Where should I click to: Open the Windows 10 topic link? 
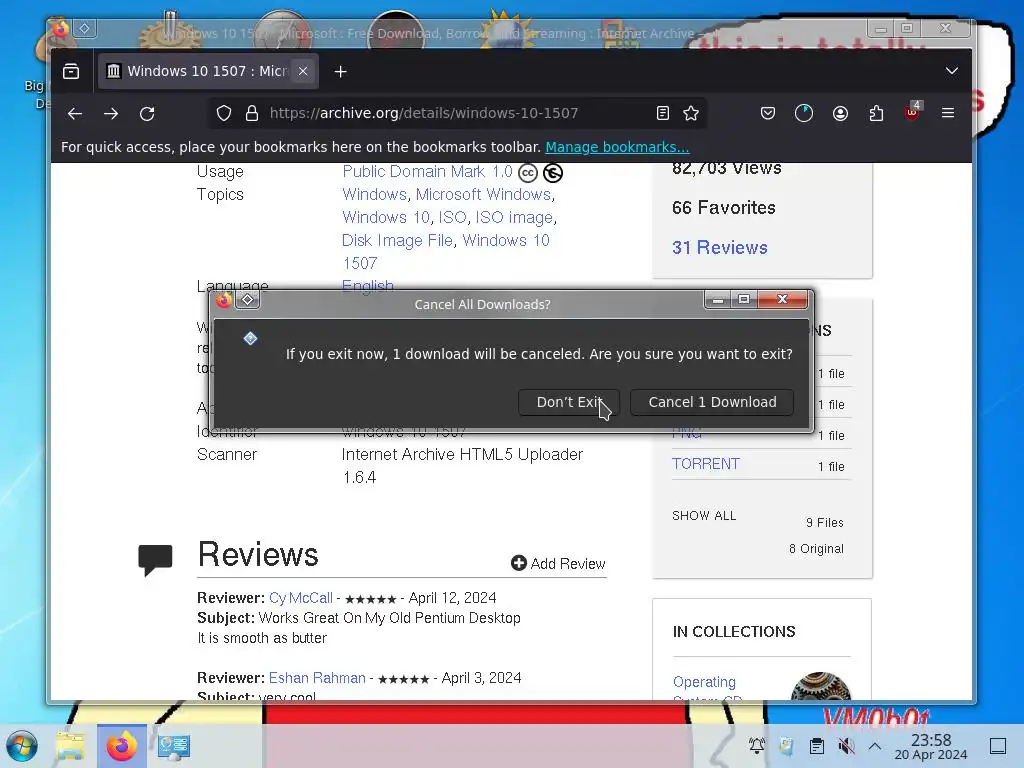click(x=385, y=217)
